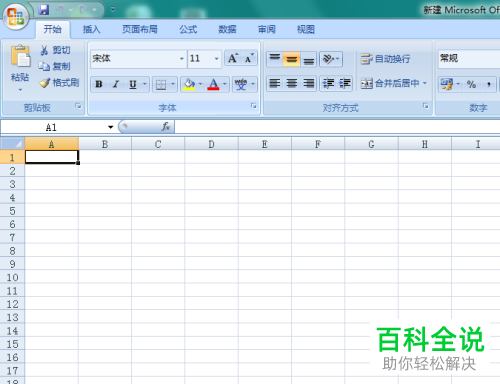
Task: Open Clipboard (剪贴板) dialog launcher
Action: [78, 106]
